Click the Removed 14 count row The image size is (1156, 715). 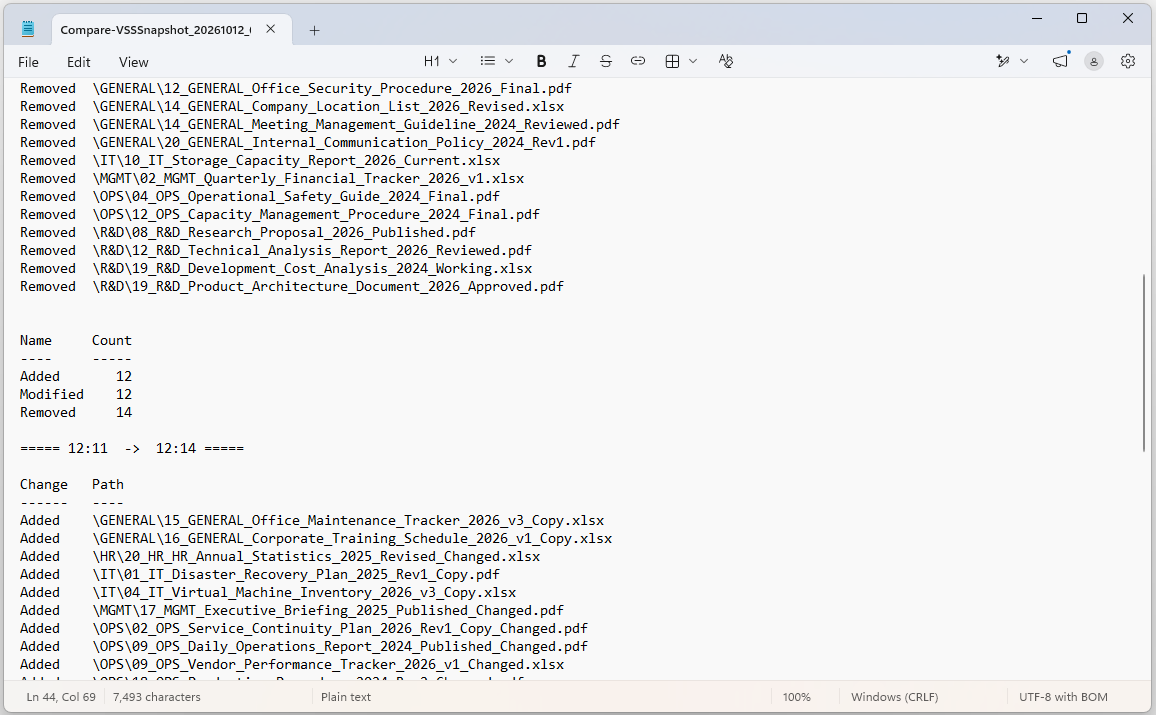point(76,413)
